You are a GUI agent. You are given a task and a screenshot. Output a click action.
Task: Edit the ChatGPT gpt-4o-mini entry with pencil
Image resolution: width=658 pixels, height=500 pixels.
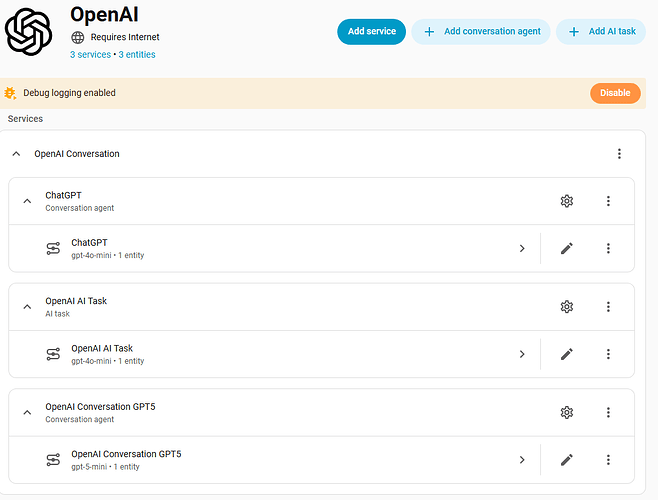(567, 249)
